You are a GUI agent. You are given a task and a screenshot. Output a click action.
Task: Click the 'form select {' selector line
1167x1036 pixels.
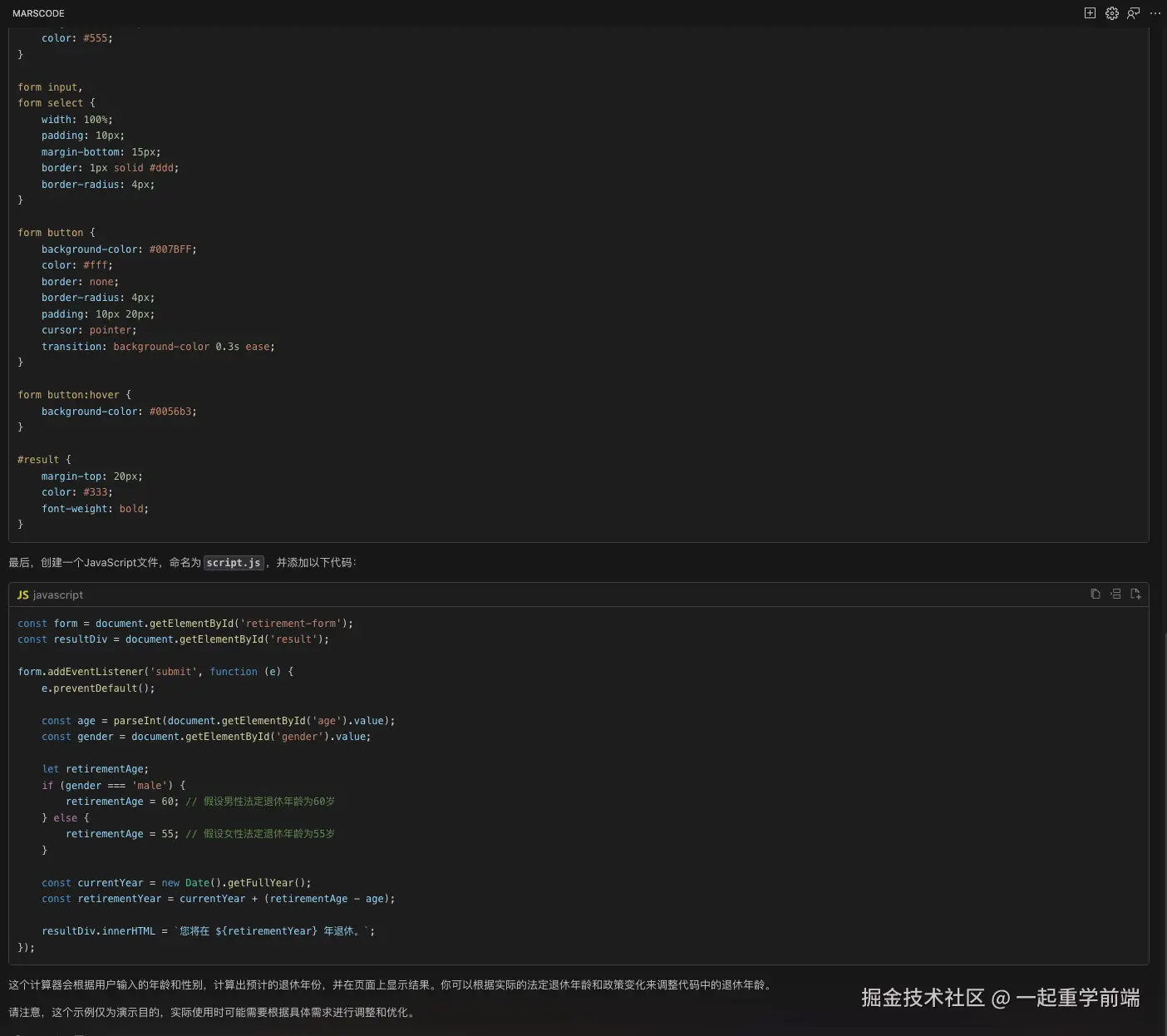pos(57,103)
